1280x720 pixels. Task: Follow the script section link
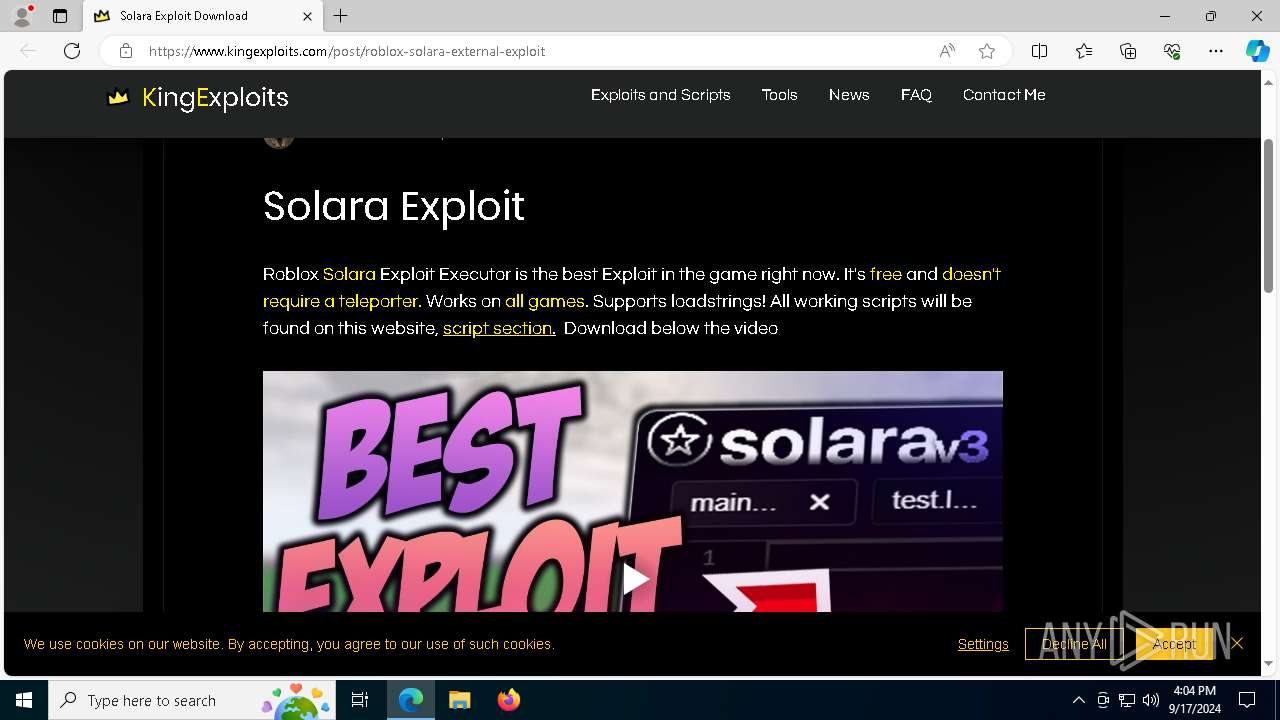coord(499,328)
